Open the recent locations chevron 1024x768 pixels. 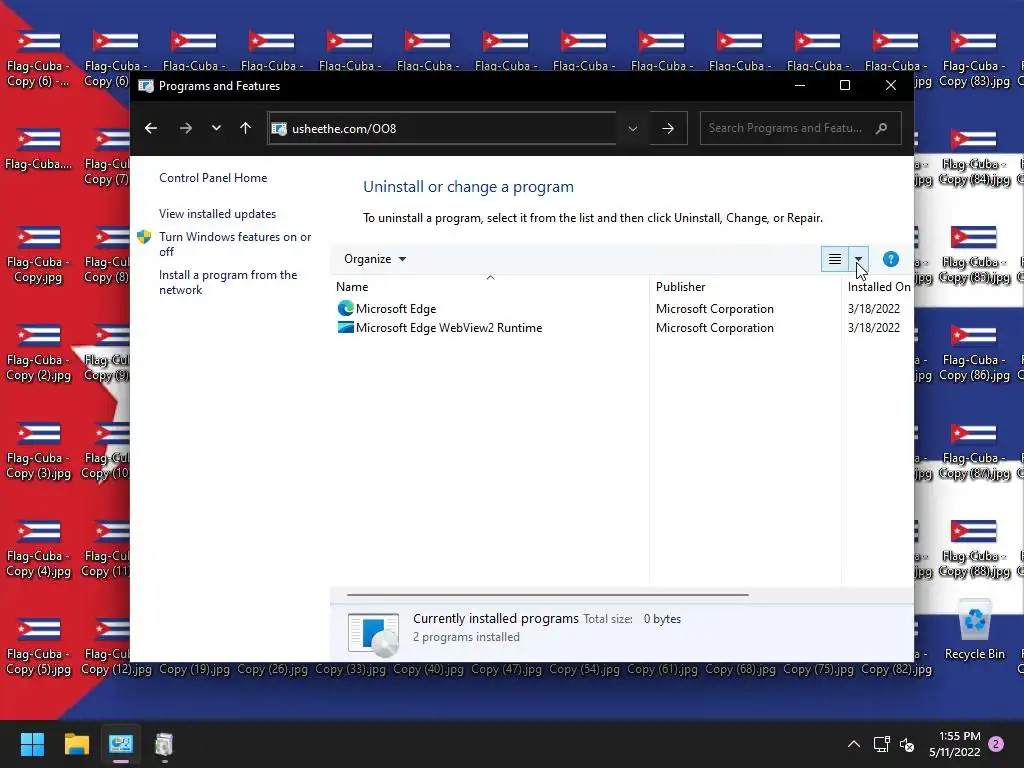tap(216, 128)
